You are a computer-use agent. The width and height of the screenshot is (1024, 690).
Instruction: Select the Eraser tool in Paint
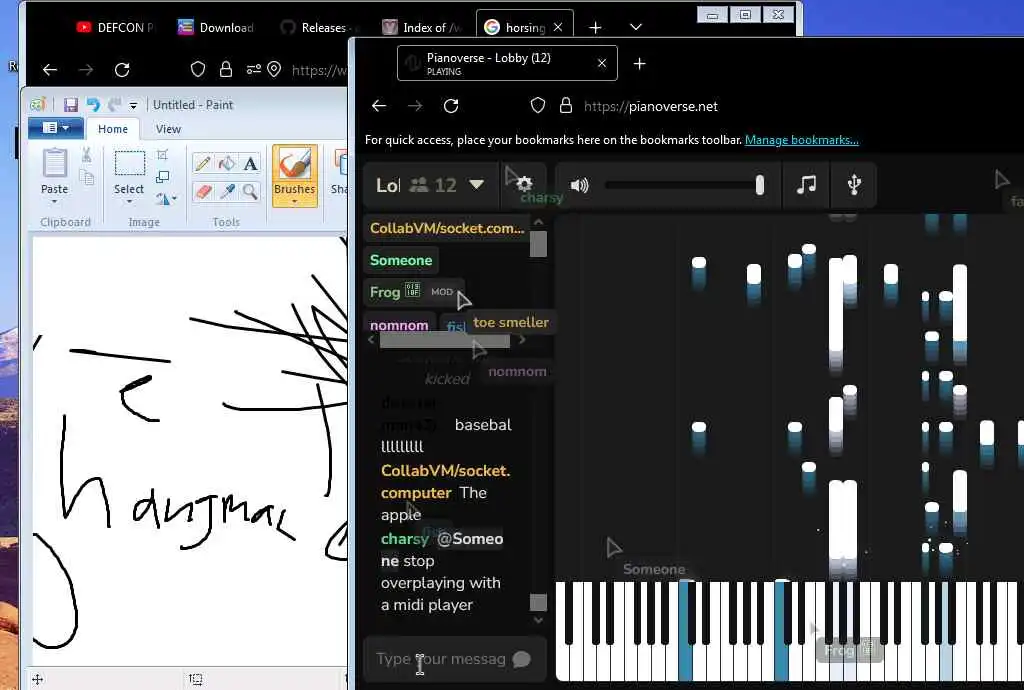pos(202,191)
